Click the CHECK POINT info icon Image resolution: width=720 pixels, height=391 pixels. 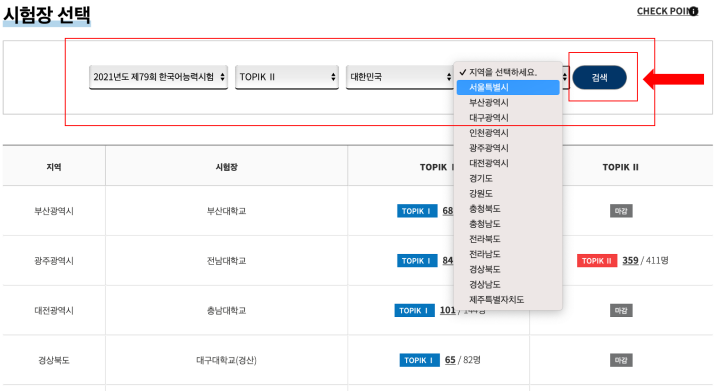click(693, 11)
